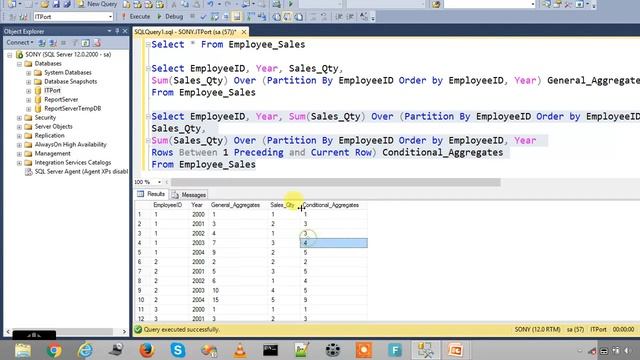Click the Copy icon in the toolbar

point(184,4)
